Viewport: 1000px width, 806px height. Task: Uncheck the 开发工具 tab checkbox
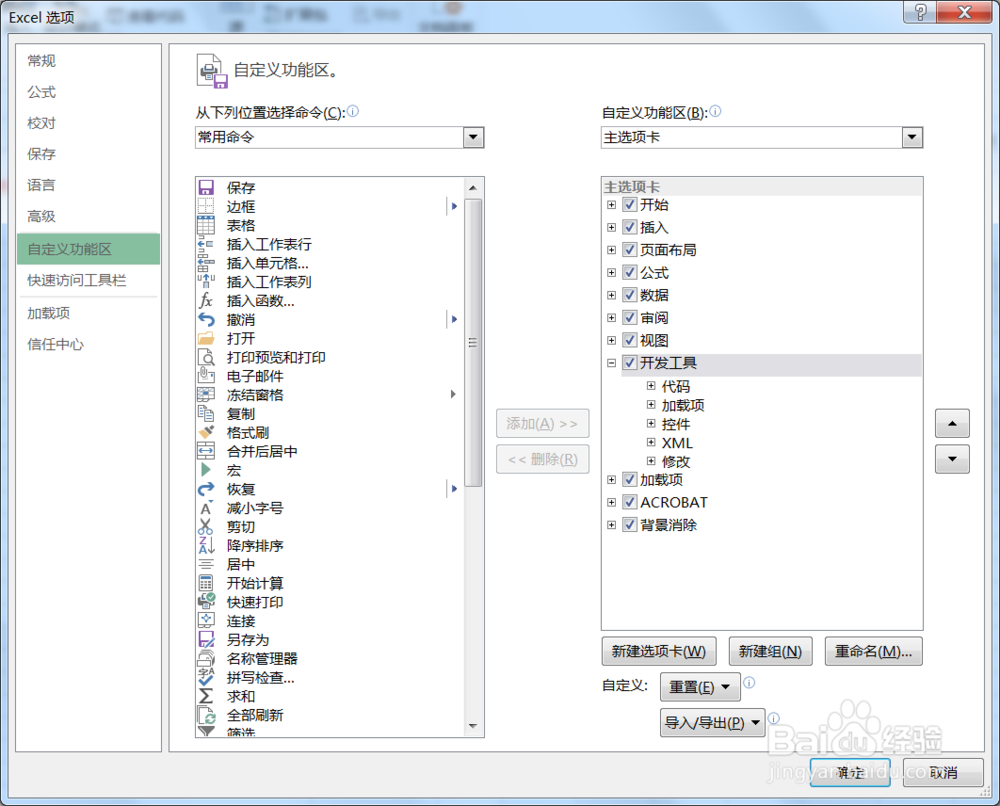click(x=629, y=364)
